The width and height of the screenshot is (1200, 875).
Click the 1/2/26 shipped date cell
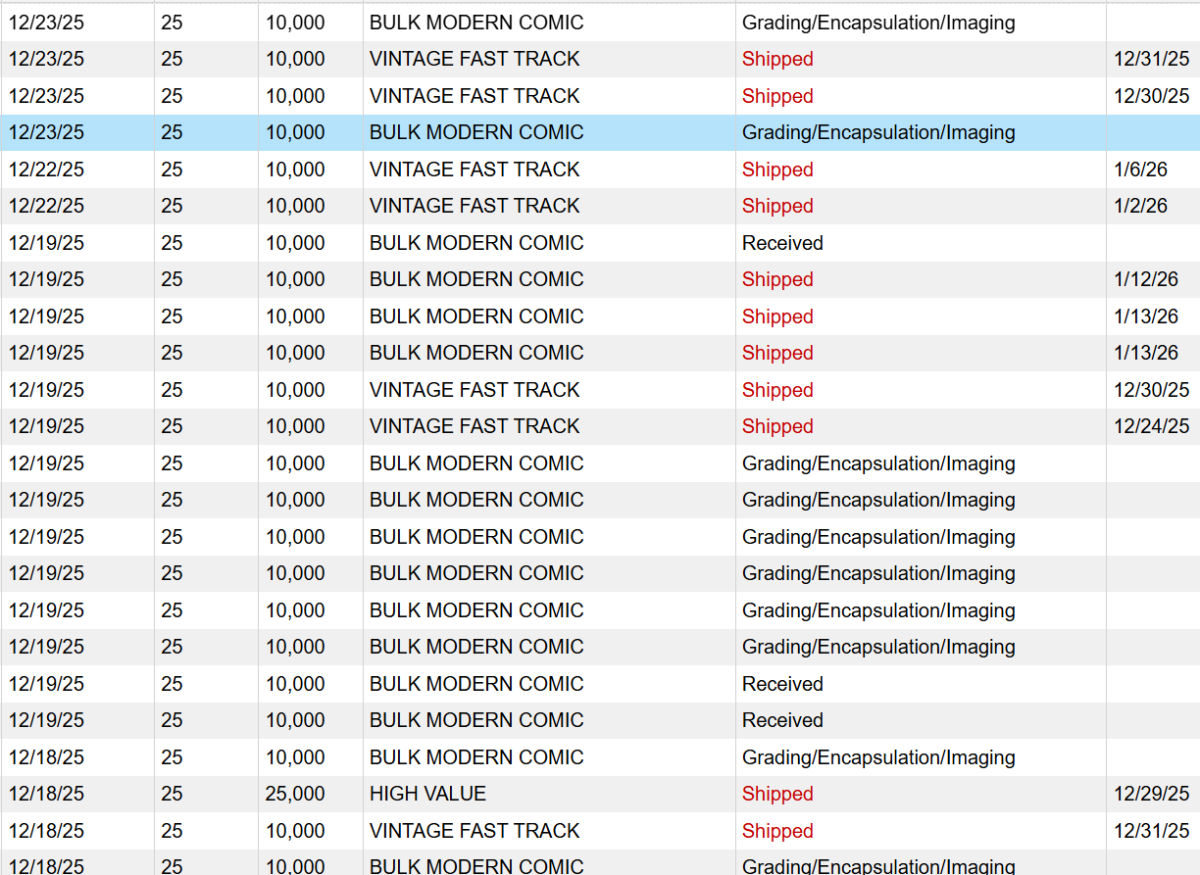(1141, 206)
